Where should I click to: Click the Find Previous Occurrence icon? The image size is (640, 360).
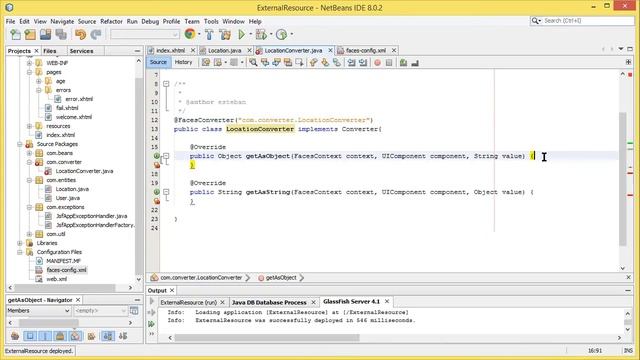[x=265, y=62]
